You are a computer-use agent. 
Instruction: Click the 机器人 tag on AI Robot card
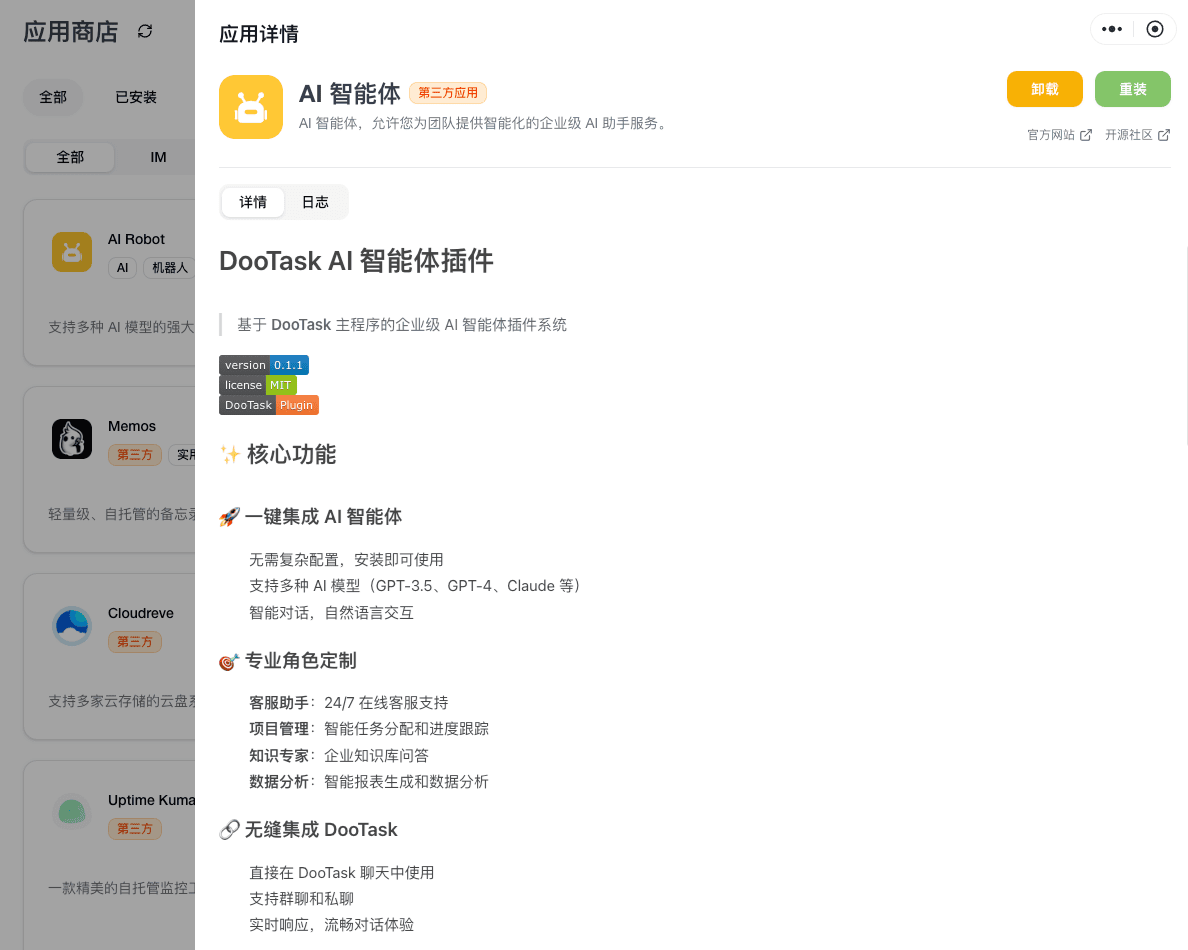coord(170,268)
